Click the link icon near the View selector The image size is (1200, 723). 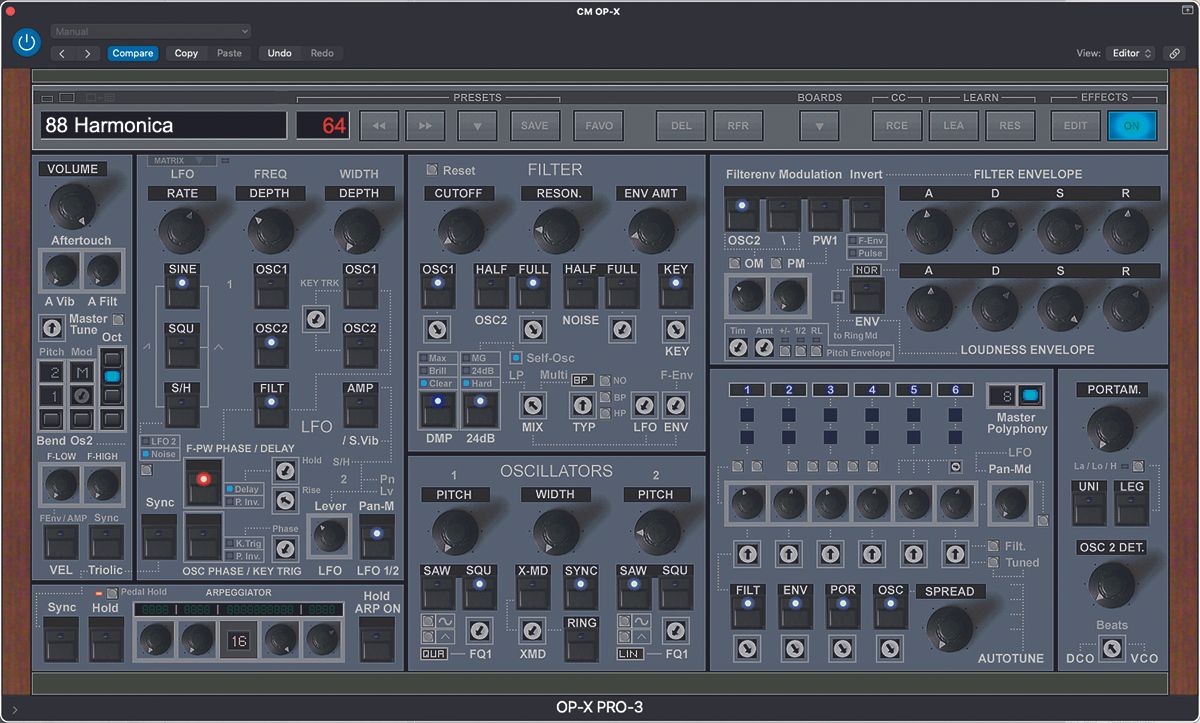(1176, 53)
